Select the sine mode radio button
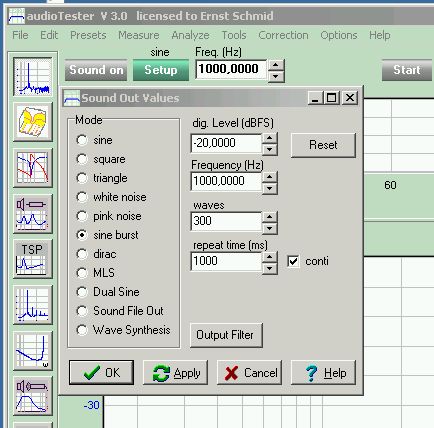The image size is (434, 428). (x=82, y=140)
